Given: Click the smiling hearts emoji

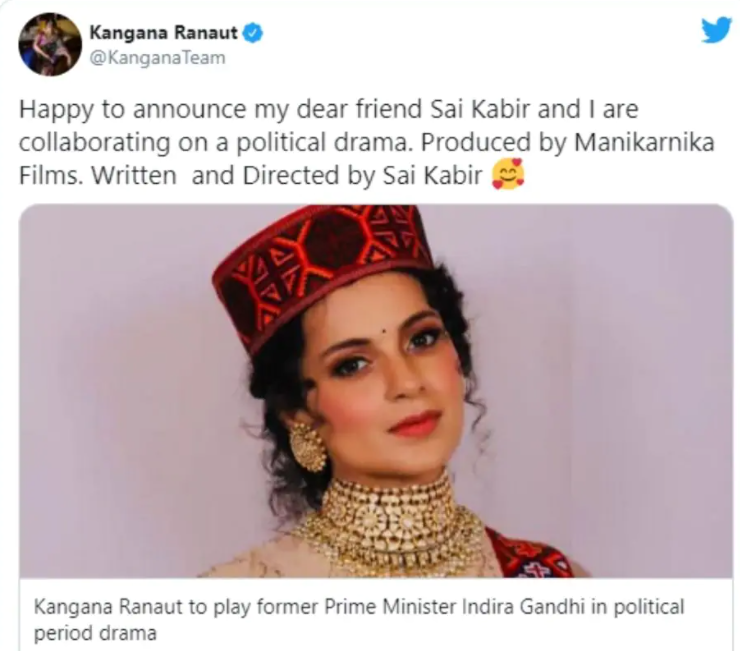Looking at the screenshot, I should [x=508, y=175].
